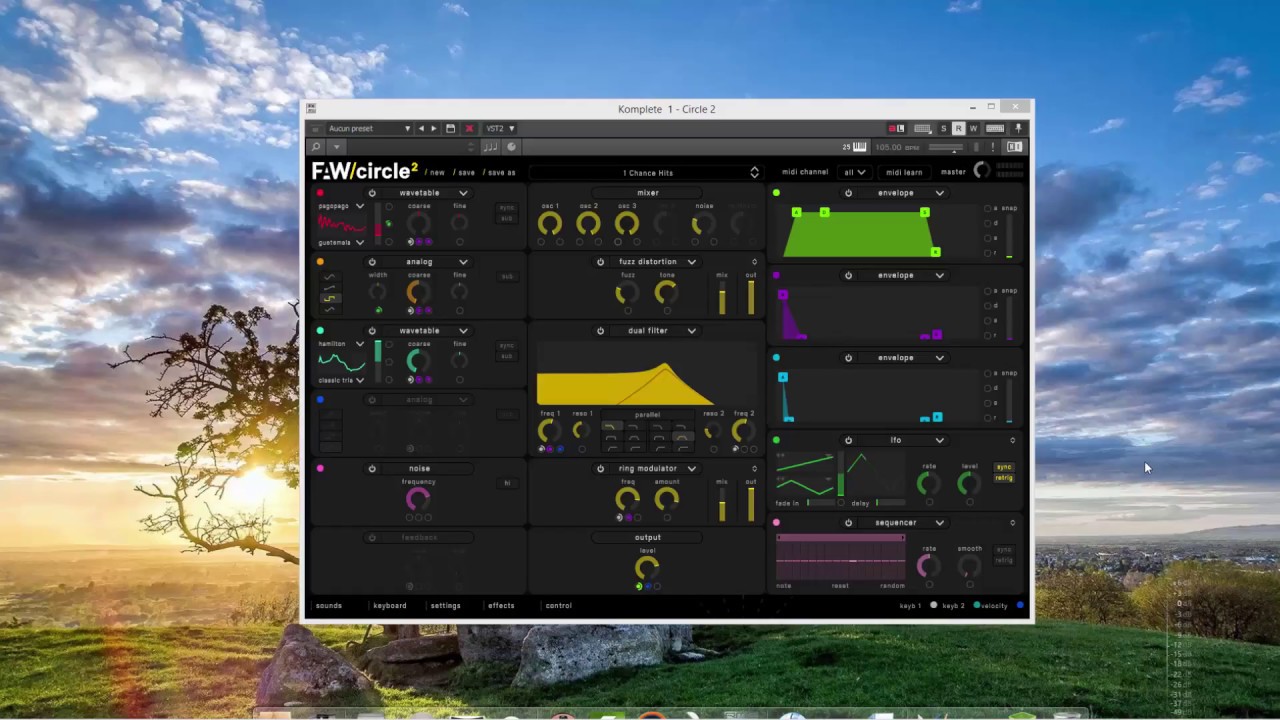Viewport: 1280px width, 720px height.
Task: Toggle the sequencer power button
Action: (848, 522)
